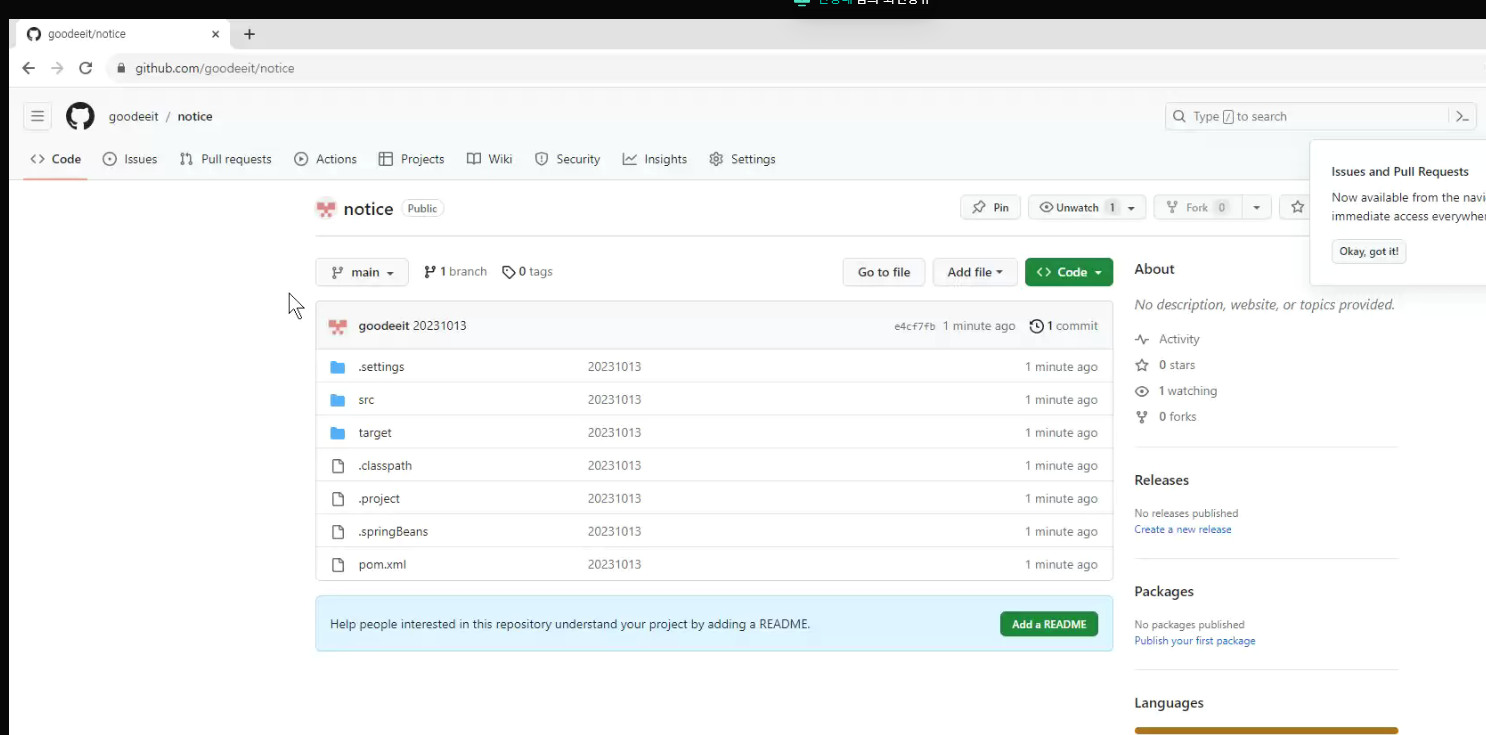The height and width of the screenshot is (735, 1486).
Task: Click Publish your first package link
Action: [1195, 641]
